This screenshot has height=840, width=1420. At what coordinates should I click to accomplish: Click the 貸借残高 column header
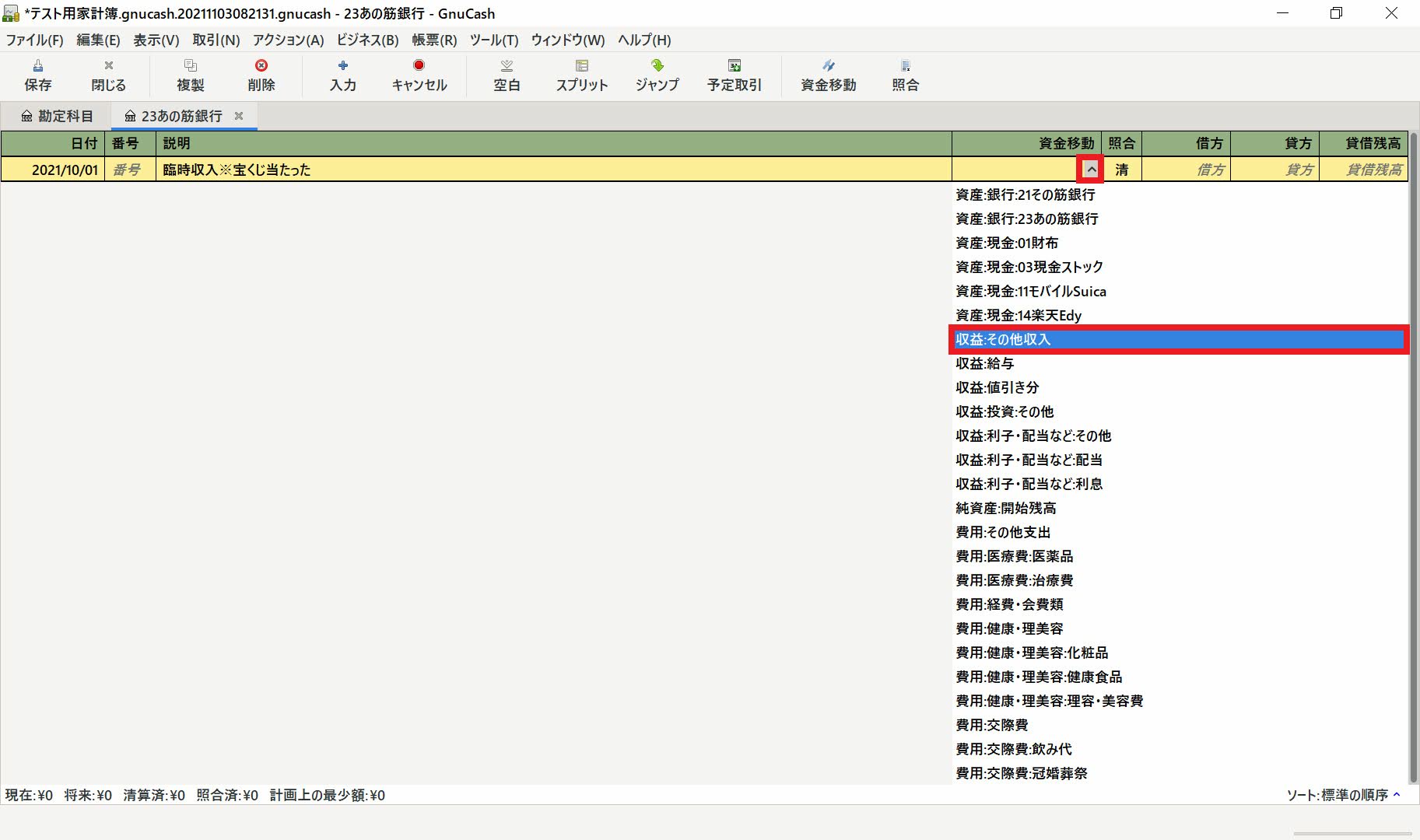coord(1363,143)
